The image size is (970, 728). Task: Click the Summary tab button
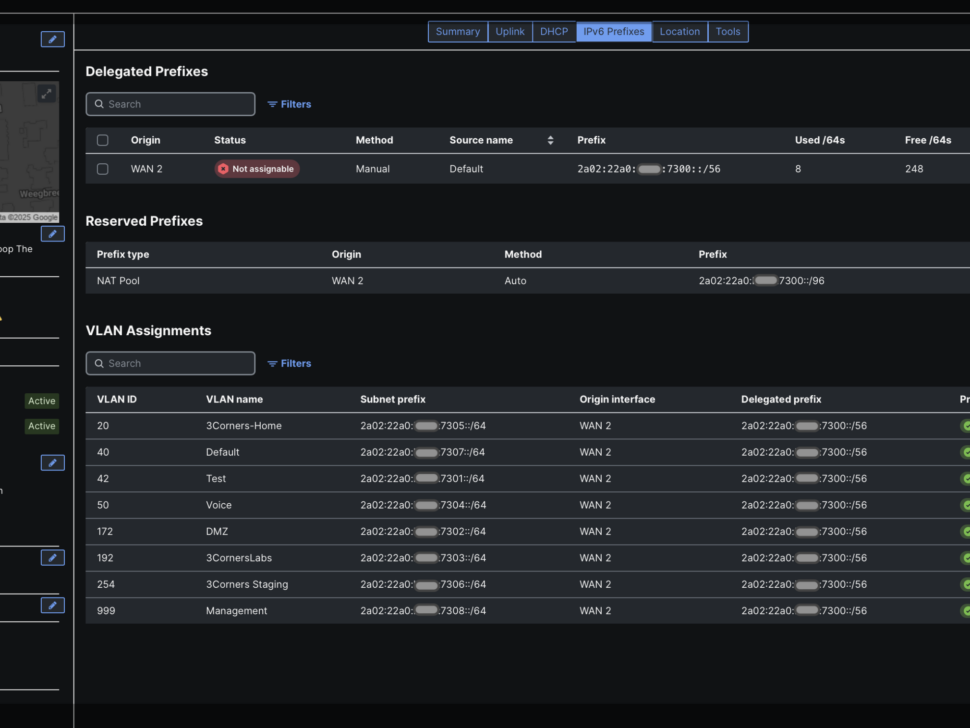point(458,31)
